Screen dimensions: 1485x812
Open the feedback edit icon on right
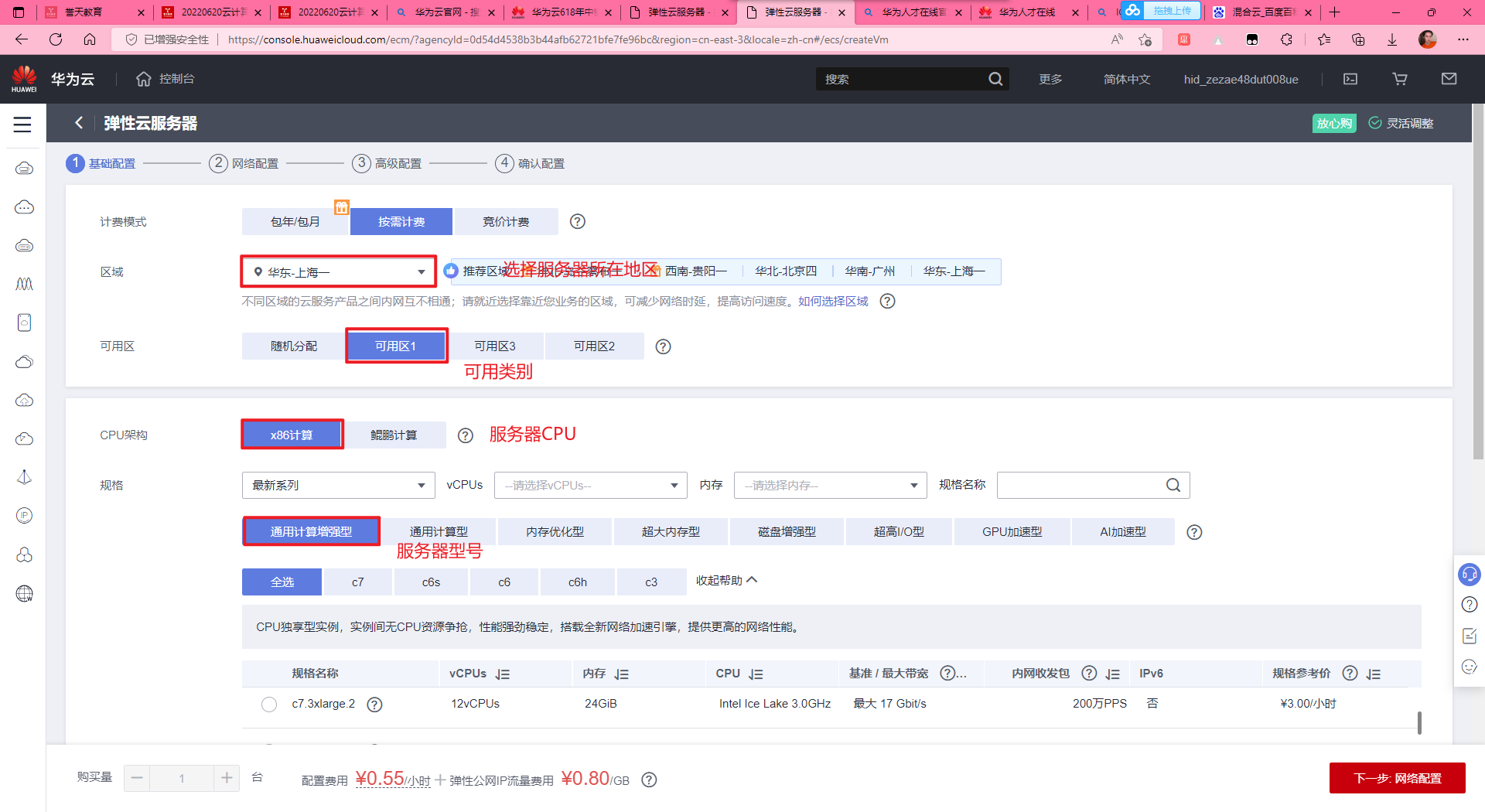click(1470, 636)
